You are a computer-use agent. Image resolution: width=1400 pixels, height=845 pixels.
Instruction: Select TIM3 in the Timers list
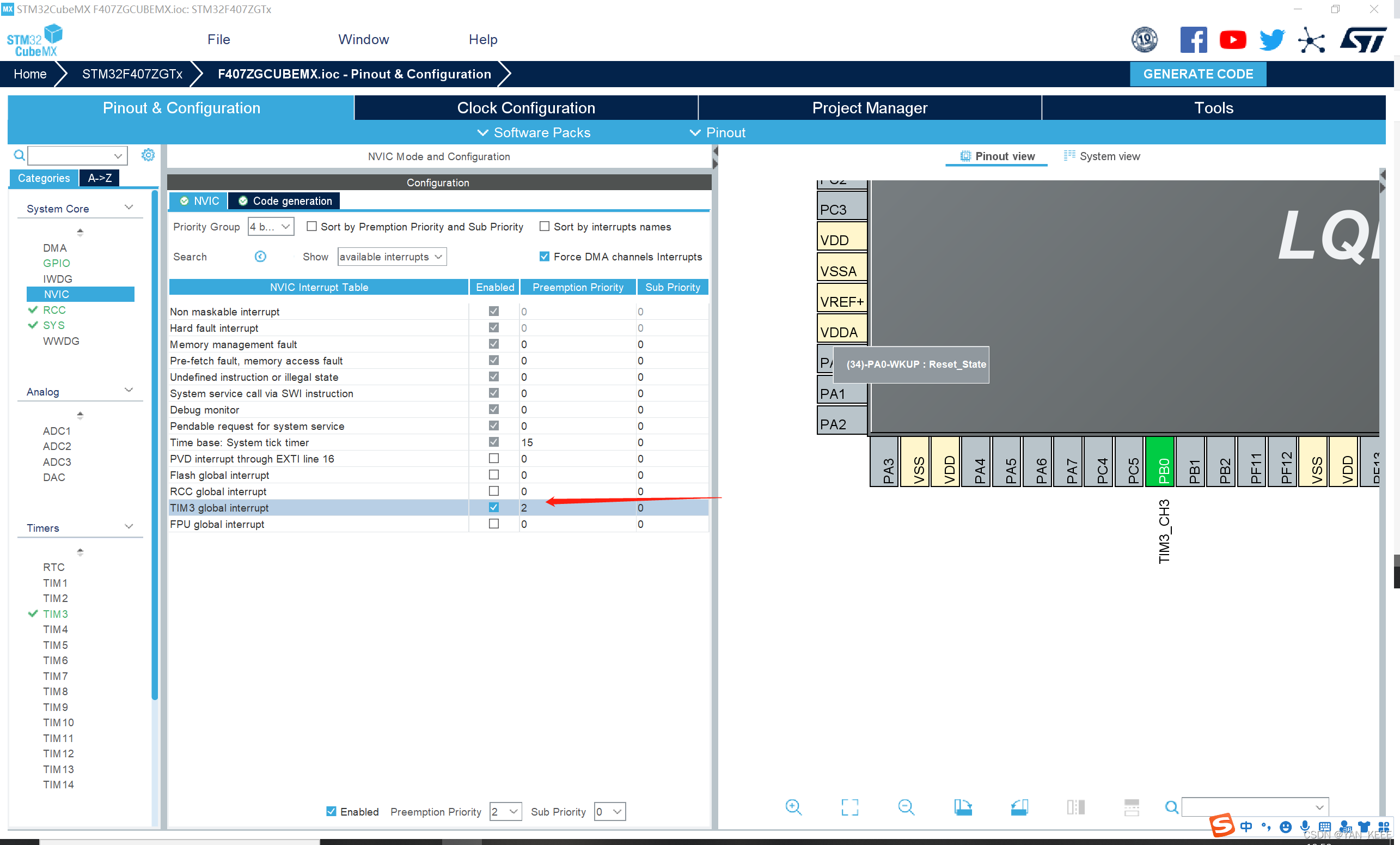click(x=56, y=613)
